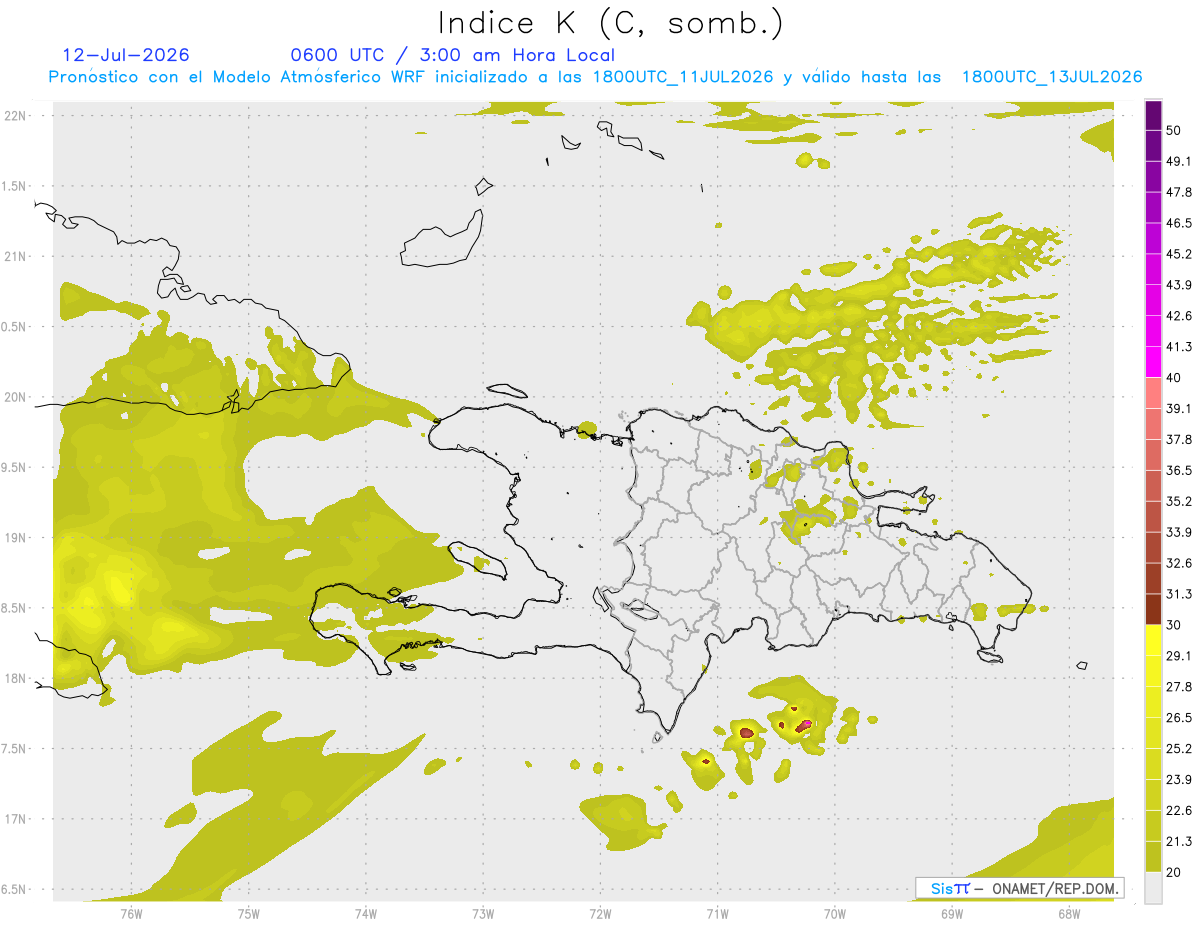Click the 'SisTT - ONAMET/REP.DOM.' credit box
The height and width of the screenshot is (927, 1200).
pyautogui.click(x=1019, y=888)
